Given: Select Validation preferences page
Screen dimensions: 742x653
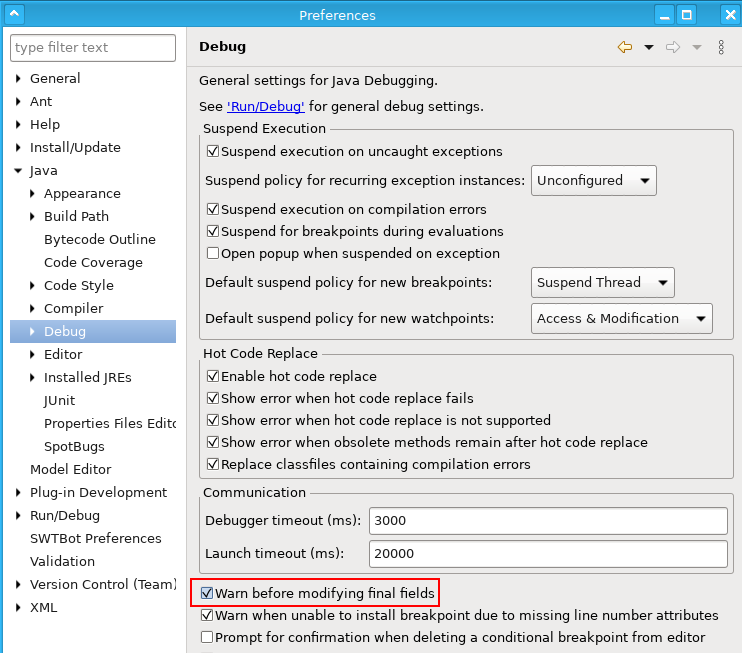Looking at the screenshot, I should click(62, 561).
